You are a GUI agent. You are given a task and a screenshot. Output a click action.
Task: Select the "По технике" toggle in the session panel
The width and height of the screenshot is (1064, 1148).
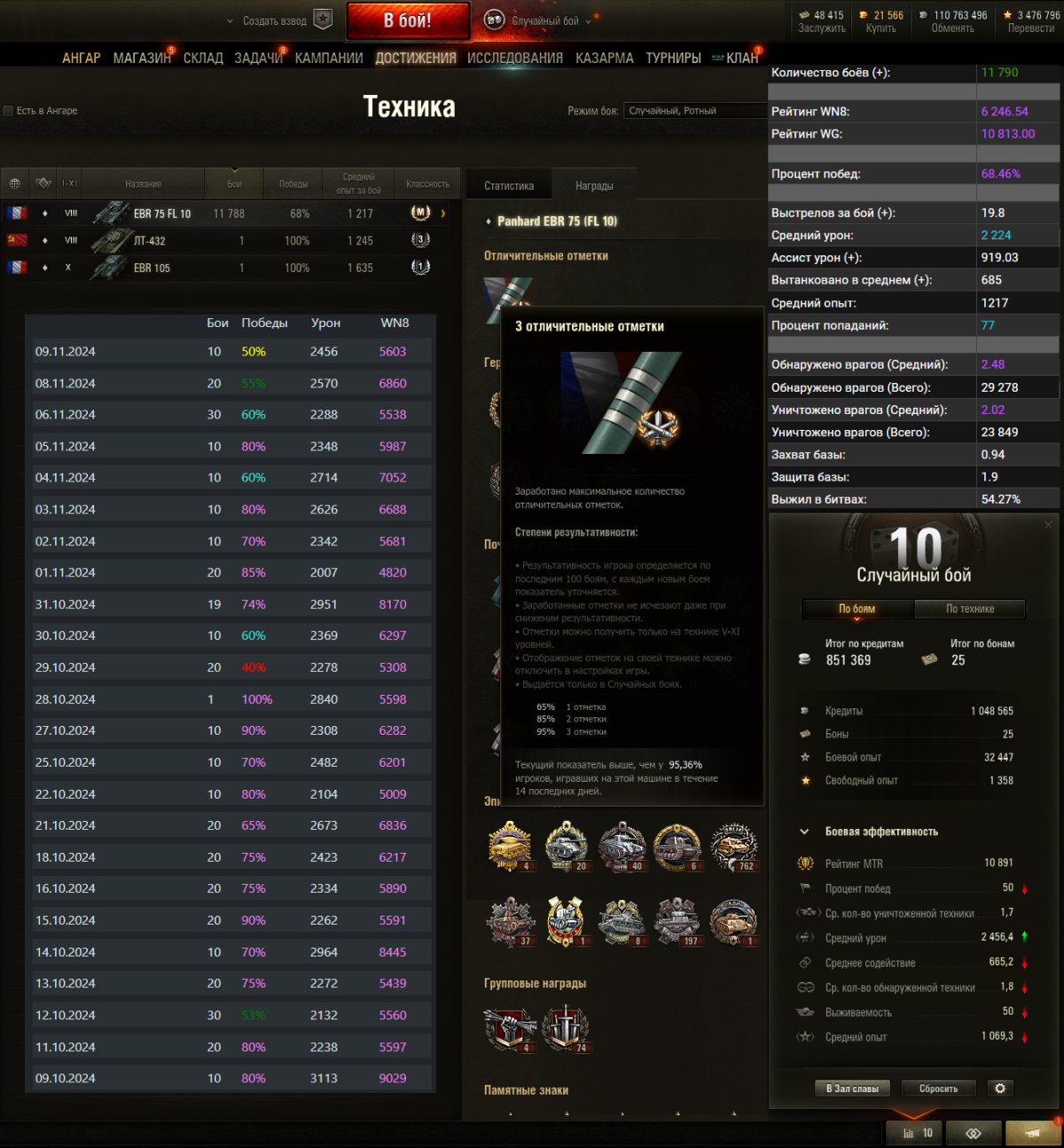tap(970, 609)
